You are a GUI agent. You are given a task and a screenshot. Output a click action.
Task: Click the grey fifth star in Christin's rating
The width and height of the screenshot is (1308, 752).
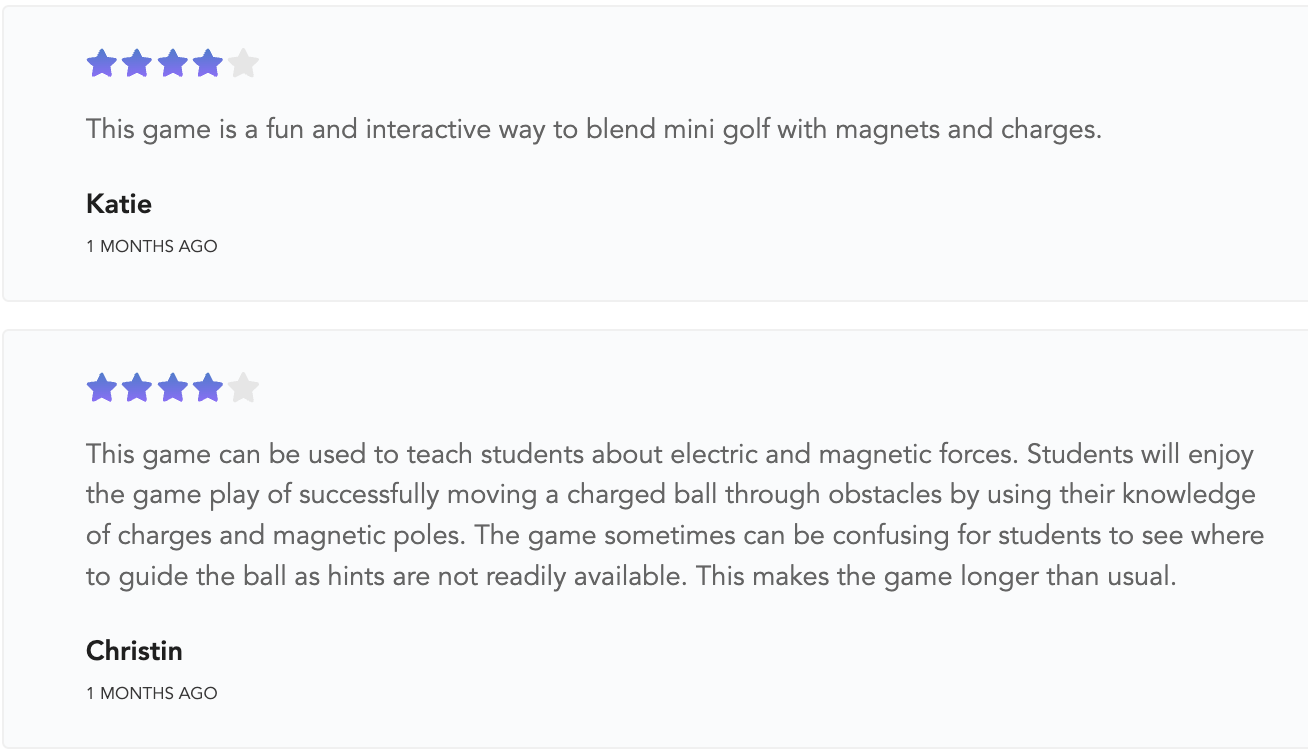(x=243, y=387)
